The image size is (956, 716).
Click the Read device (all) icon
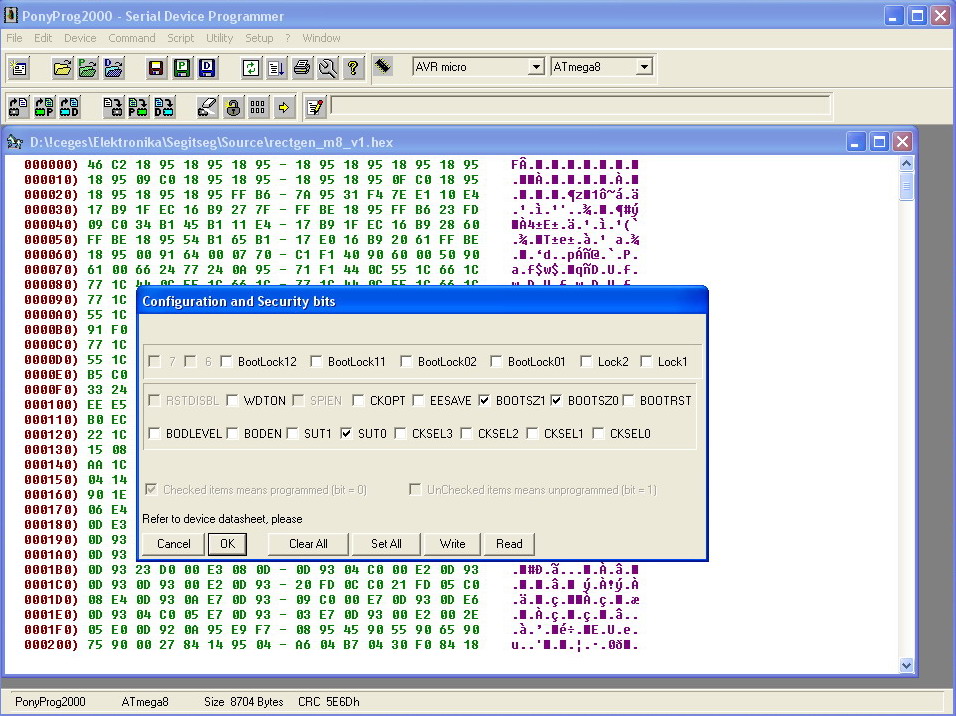click(18, 107)
